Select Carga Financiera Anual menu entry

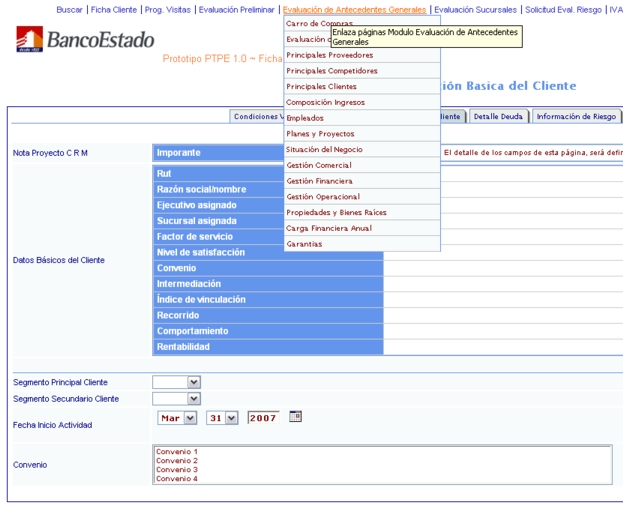[x=328, y=228]
